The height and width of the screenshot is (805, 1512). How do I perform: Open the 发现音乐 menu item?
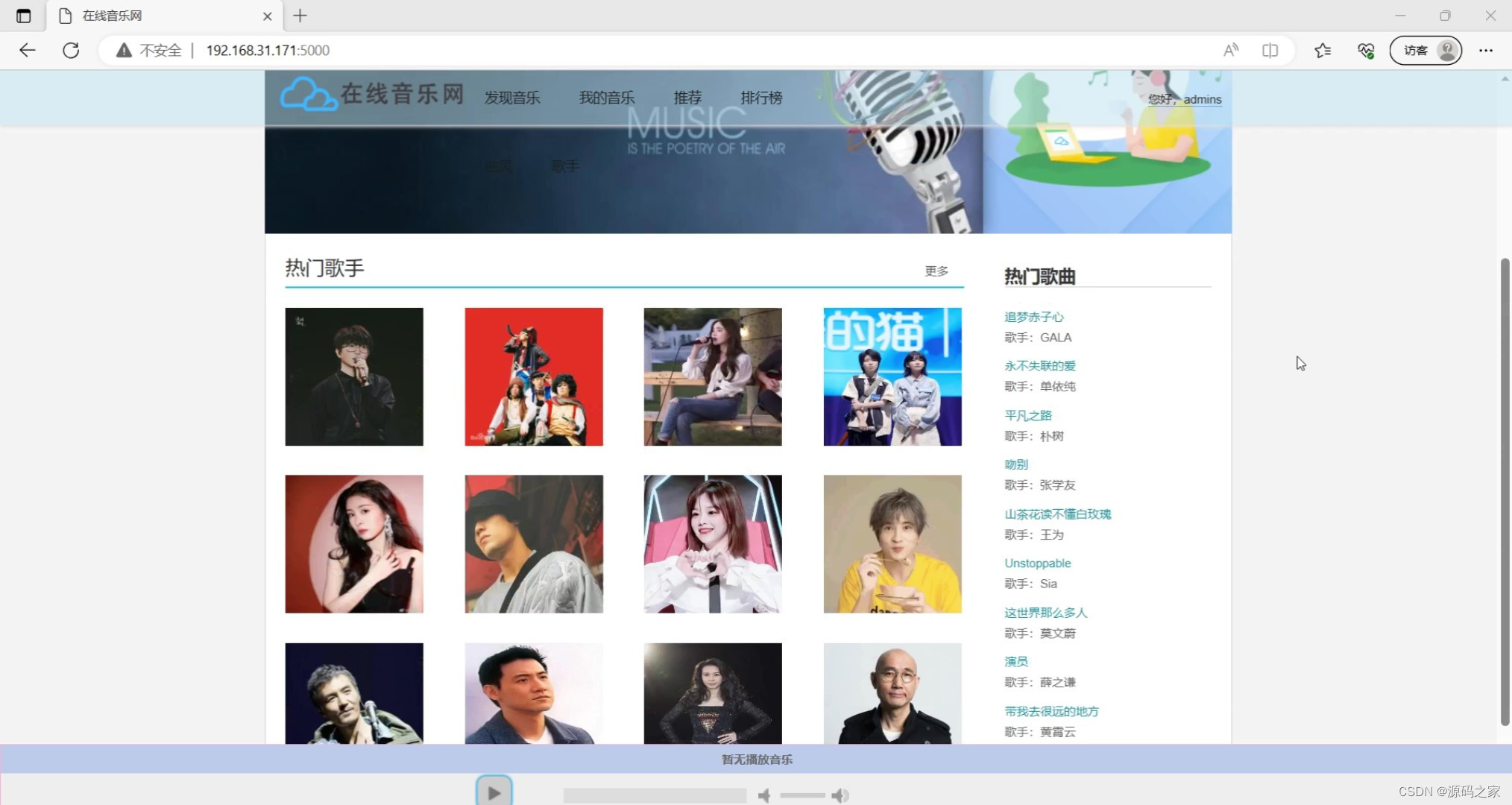click(511, 97)
